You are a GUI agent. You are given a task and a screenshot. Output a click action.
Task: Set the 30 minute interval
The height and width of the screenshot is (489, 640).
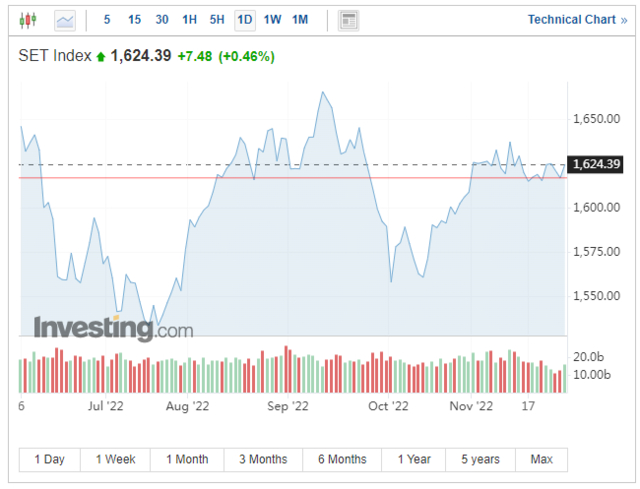[x=162, y=19]
